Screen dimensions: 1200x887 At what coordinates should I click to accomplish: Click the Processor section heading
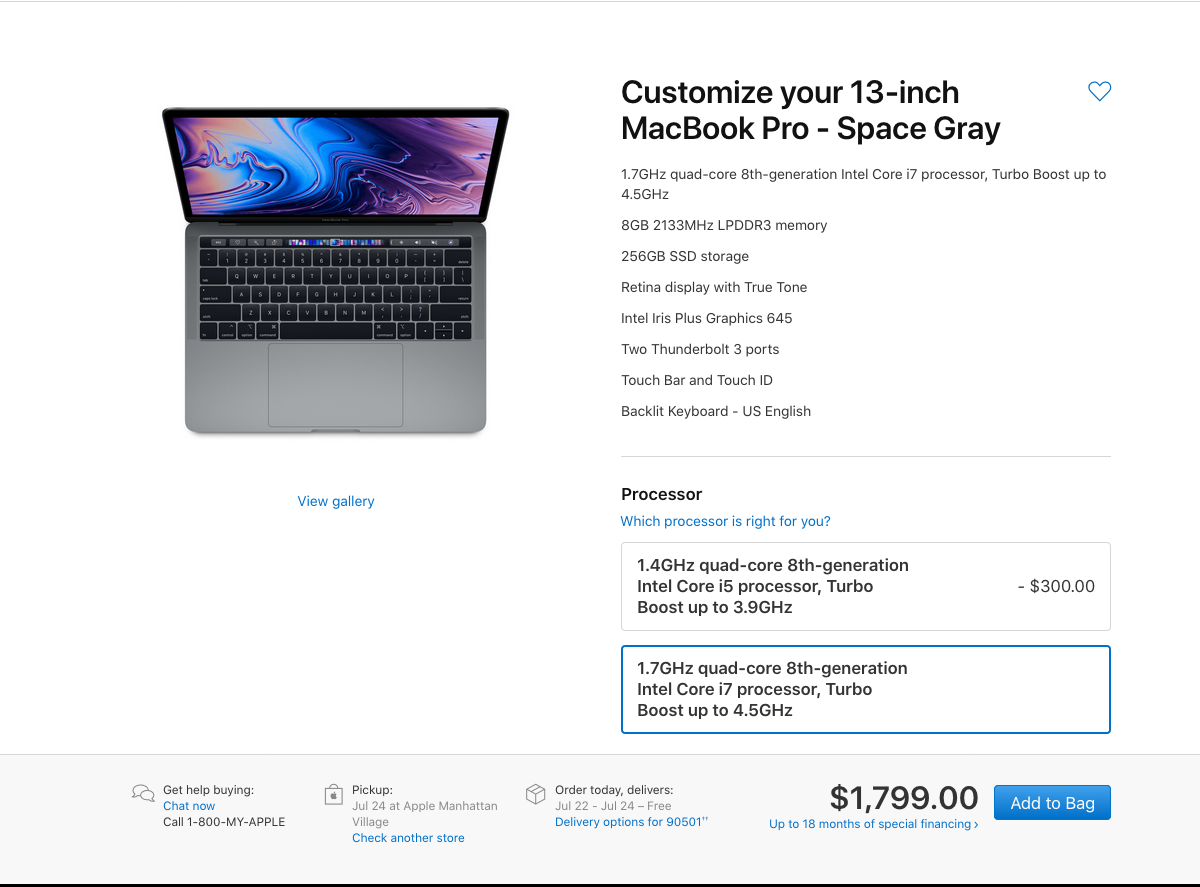(x=661, y=494)
